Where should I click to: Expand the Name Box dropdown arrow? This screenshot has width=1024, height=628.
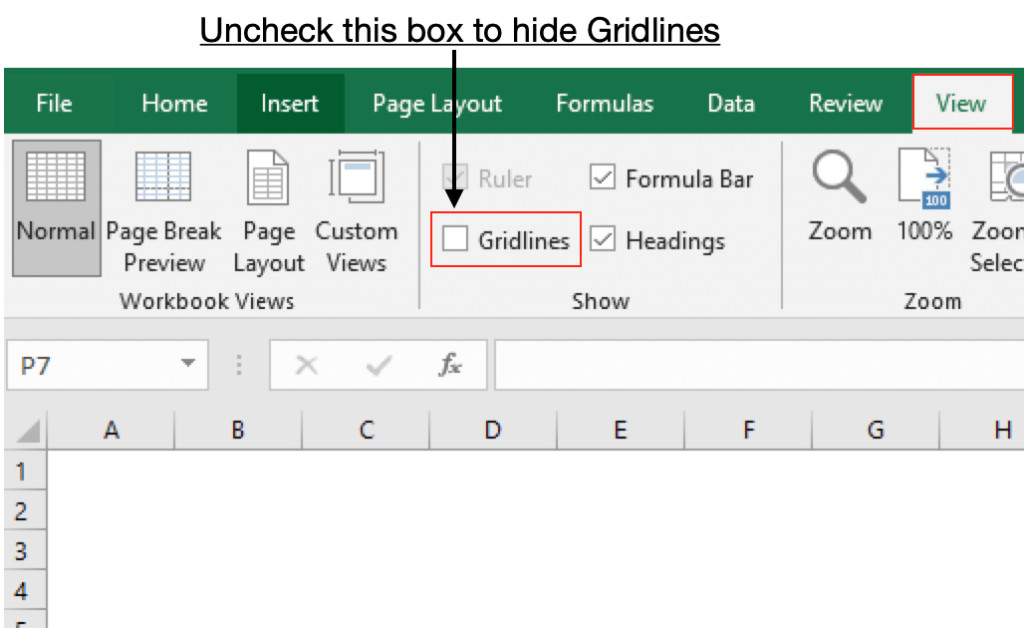coord(188,363)
